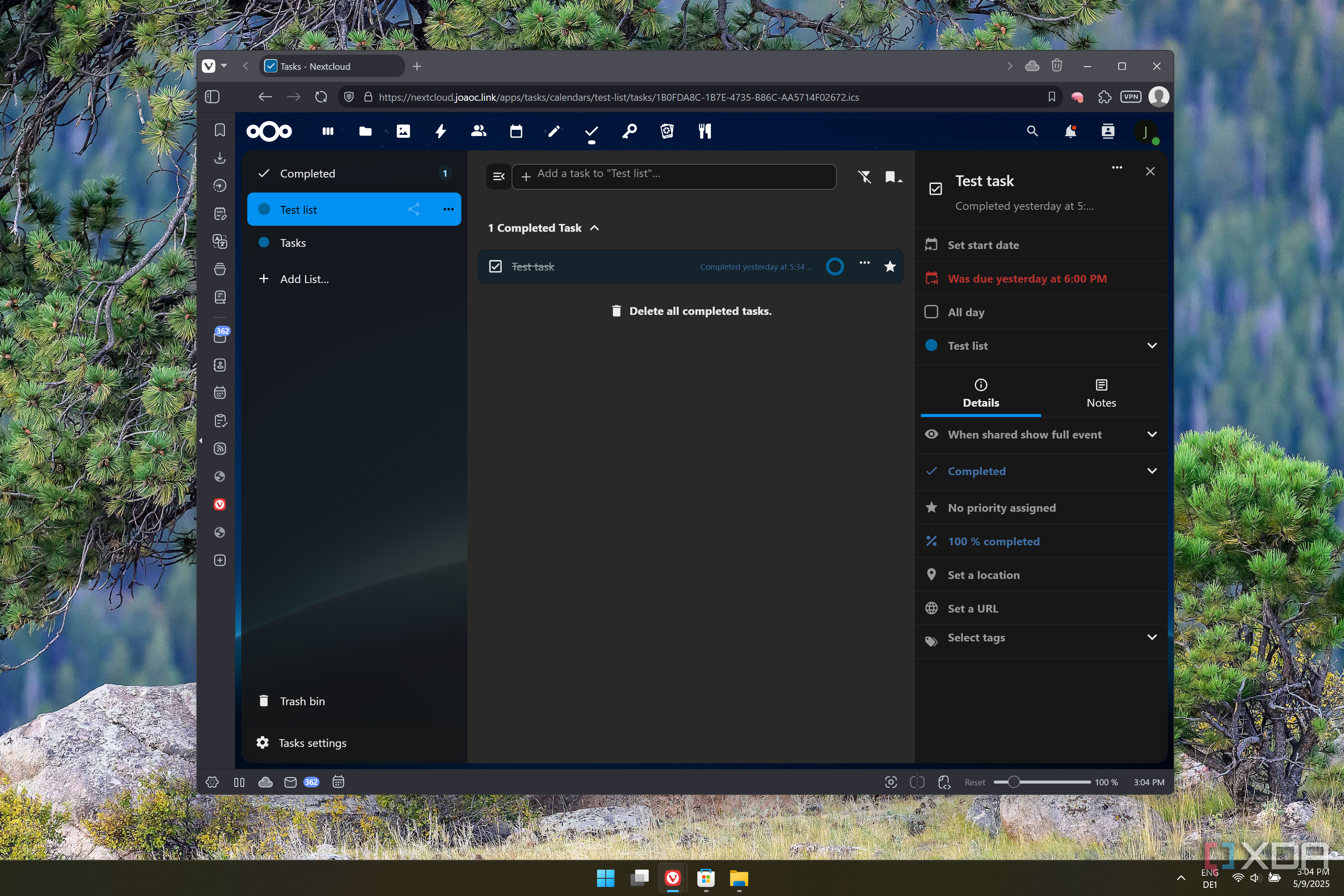Click Add List… in sidebar
Screen dimensions: 1344x896
coord(354,279)
